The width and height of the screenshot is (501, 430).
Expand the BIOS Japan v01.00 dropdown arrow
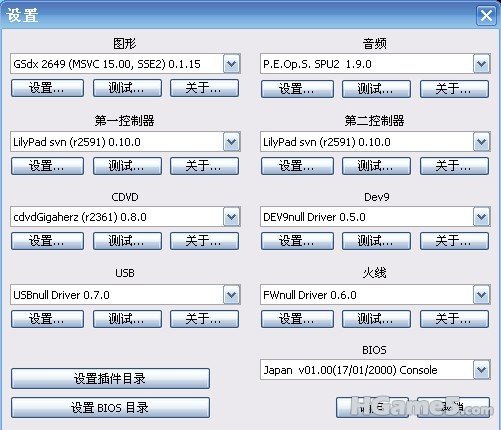tap(481, 370)
